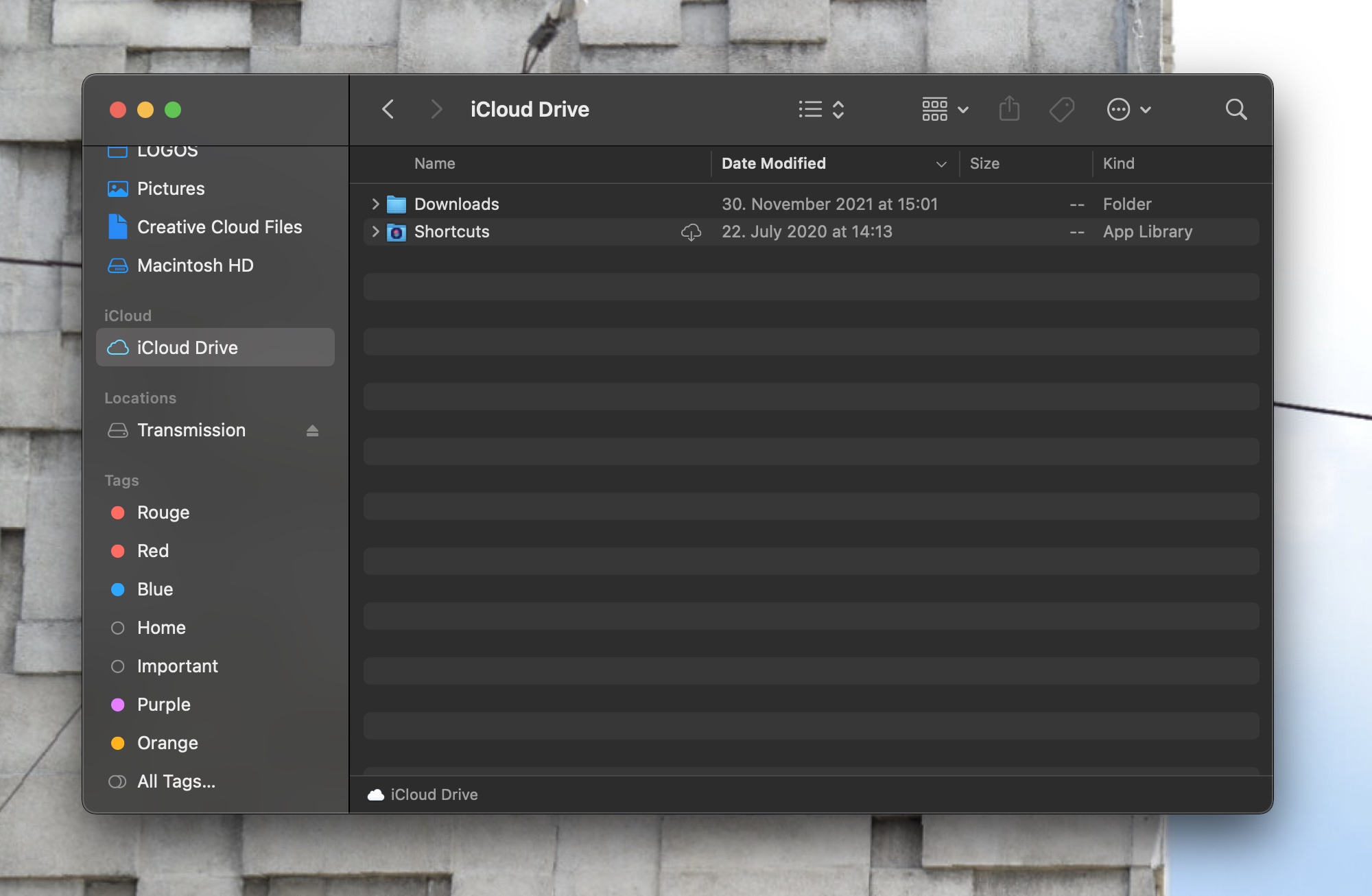Select the Shortcuts app library icon
The image size is (1372, 896).
(x=397, y=232)
